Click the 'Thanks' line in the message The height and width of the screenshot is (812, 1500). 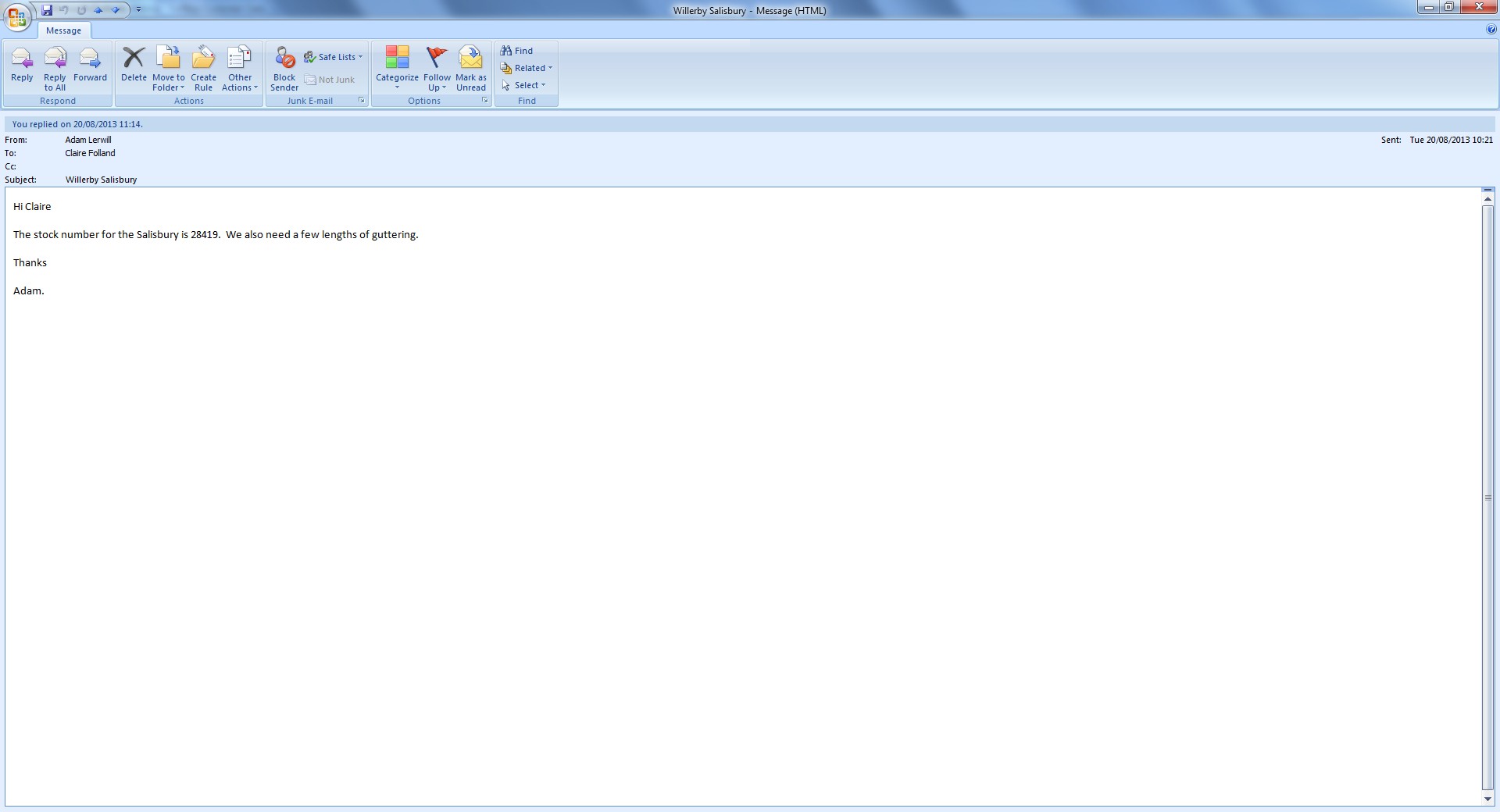pos(30,262)
